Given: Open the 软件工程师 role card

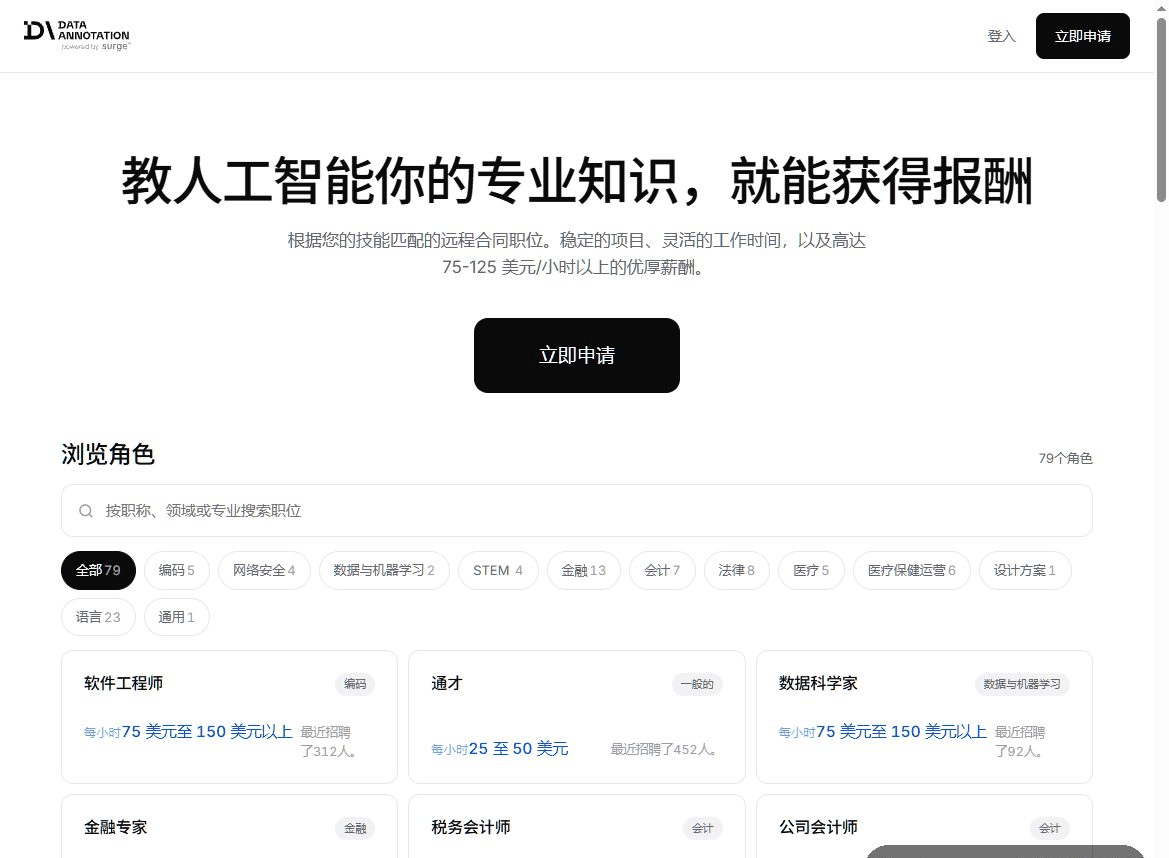Looking at the screenshot, I should [229, 717].
